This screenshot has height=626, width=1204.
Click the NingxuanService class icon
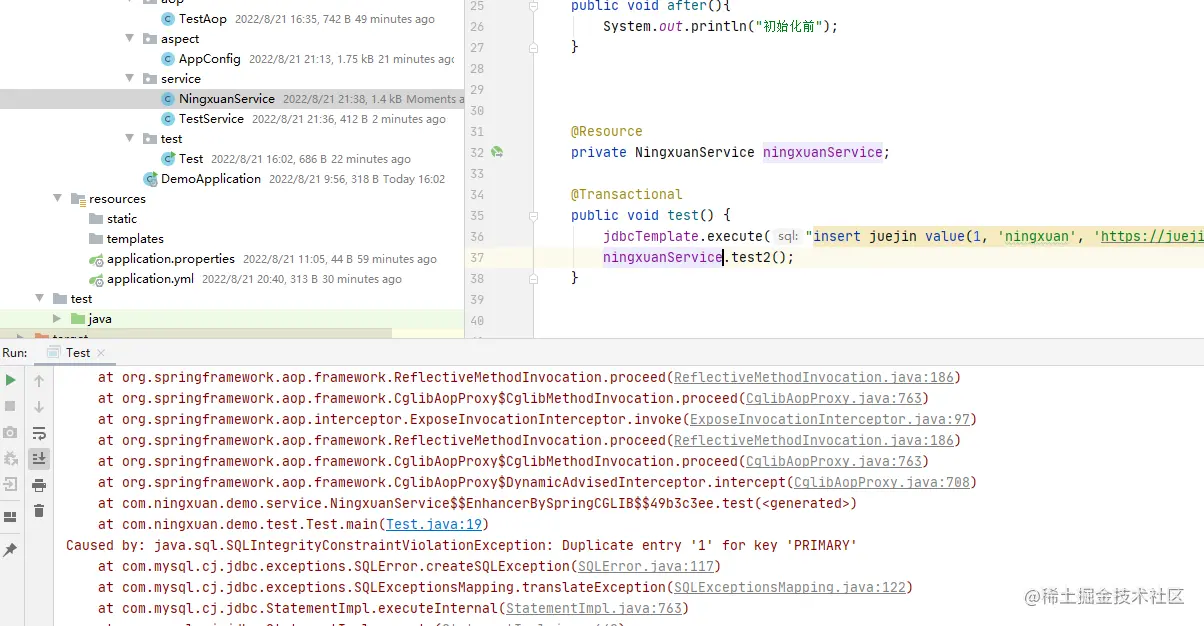(x=168, y=99)
